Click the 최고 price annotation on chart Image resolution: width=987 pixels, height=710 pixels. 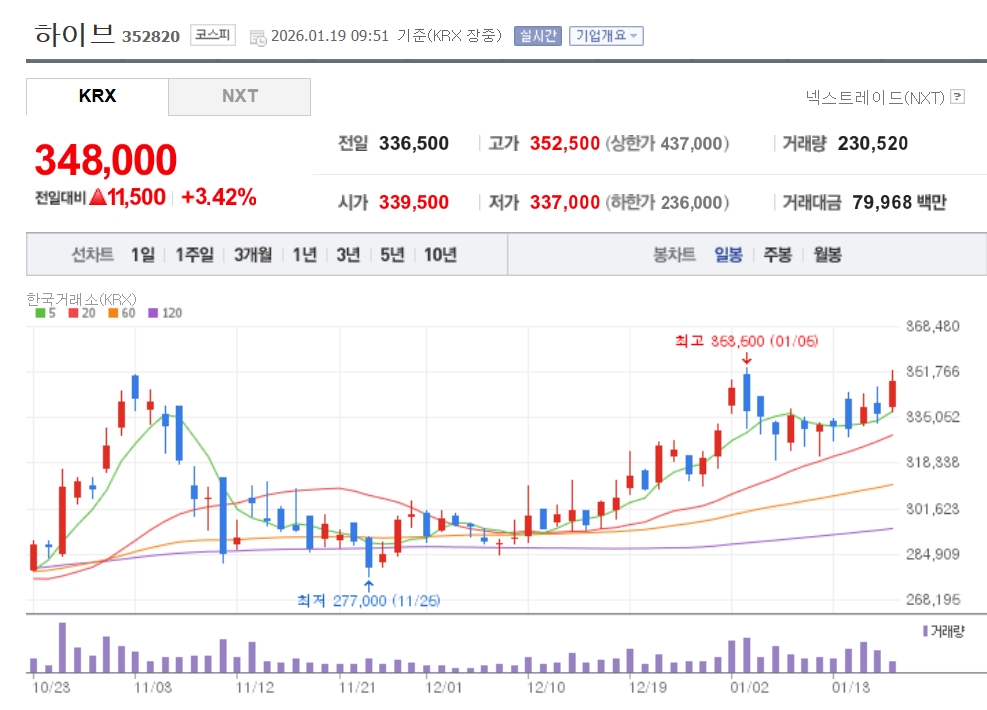click(747, 341)
